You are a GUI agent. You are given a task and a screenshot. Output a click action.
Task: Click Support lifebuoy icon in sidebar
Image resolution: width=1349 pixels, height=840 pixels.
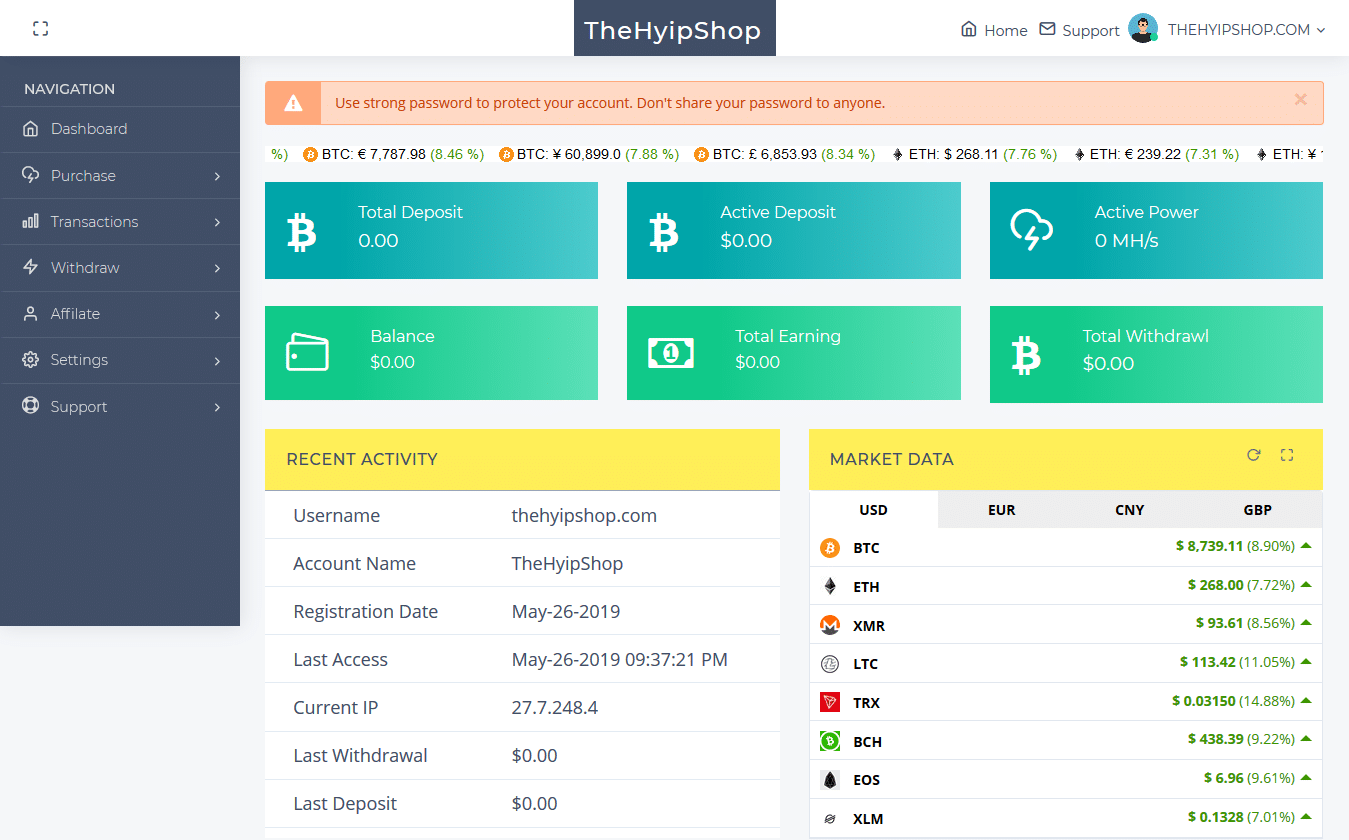[31, 406]
